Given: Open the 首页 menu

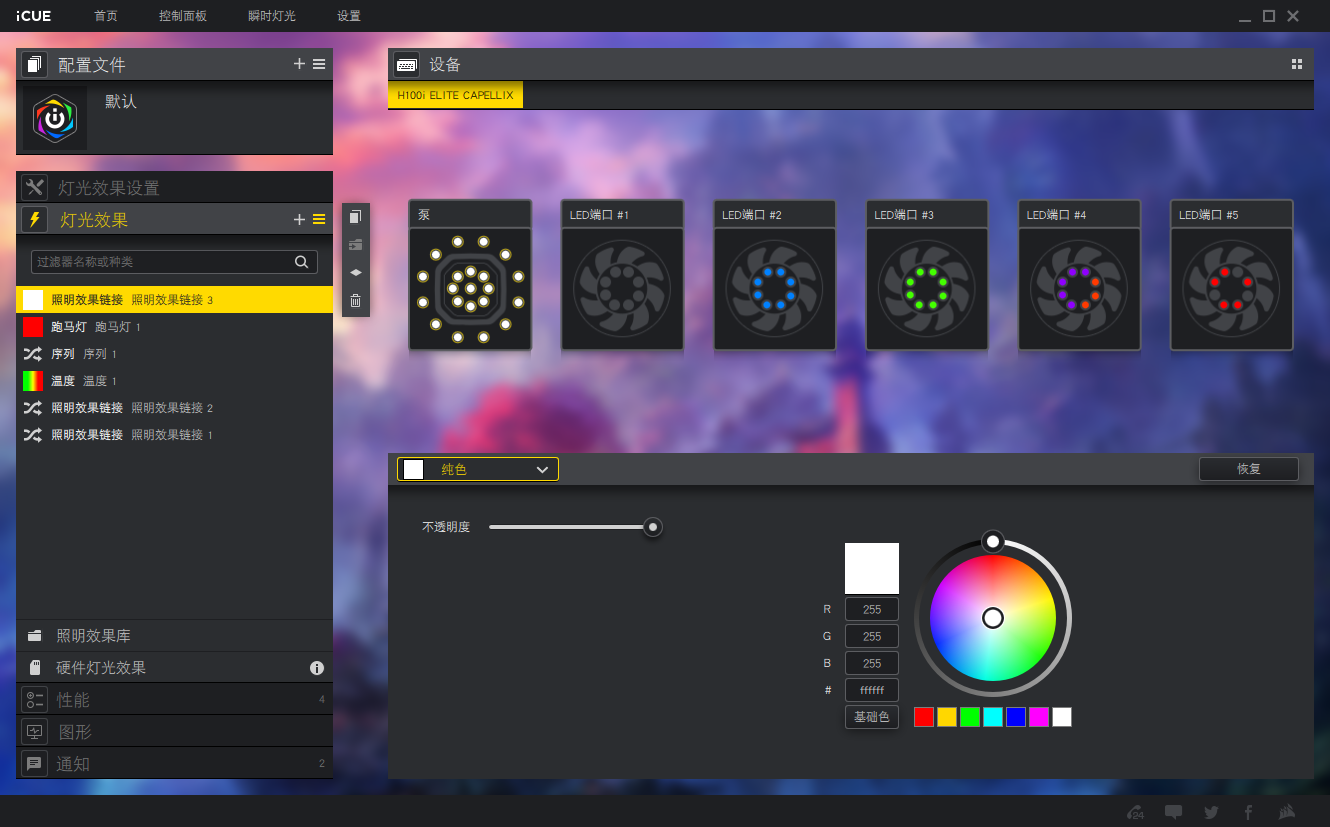Looking at the screenshot, I should point(106,16).
